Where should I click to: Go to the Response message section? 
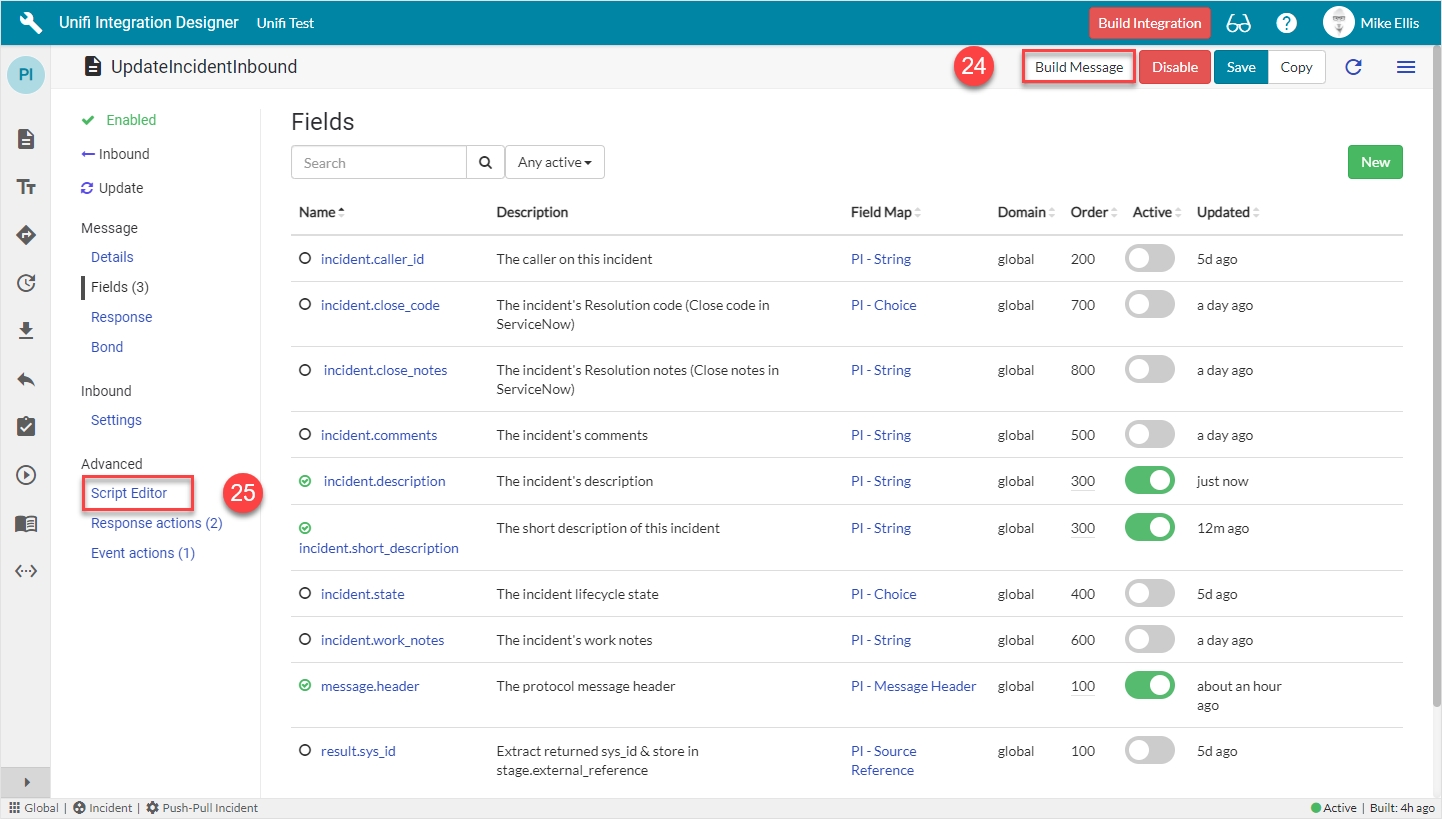point(121,317)
